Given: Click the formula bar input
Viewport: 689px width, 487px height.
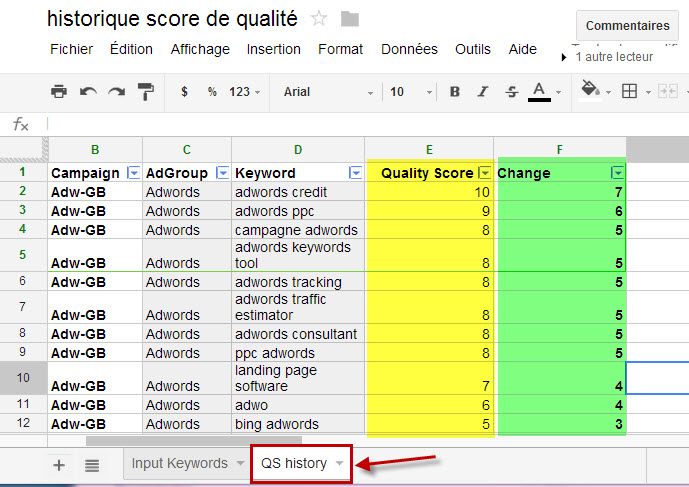Looking at the screenshot, I should [x=367, y=124].
